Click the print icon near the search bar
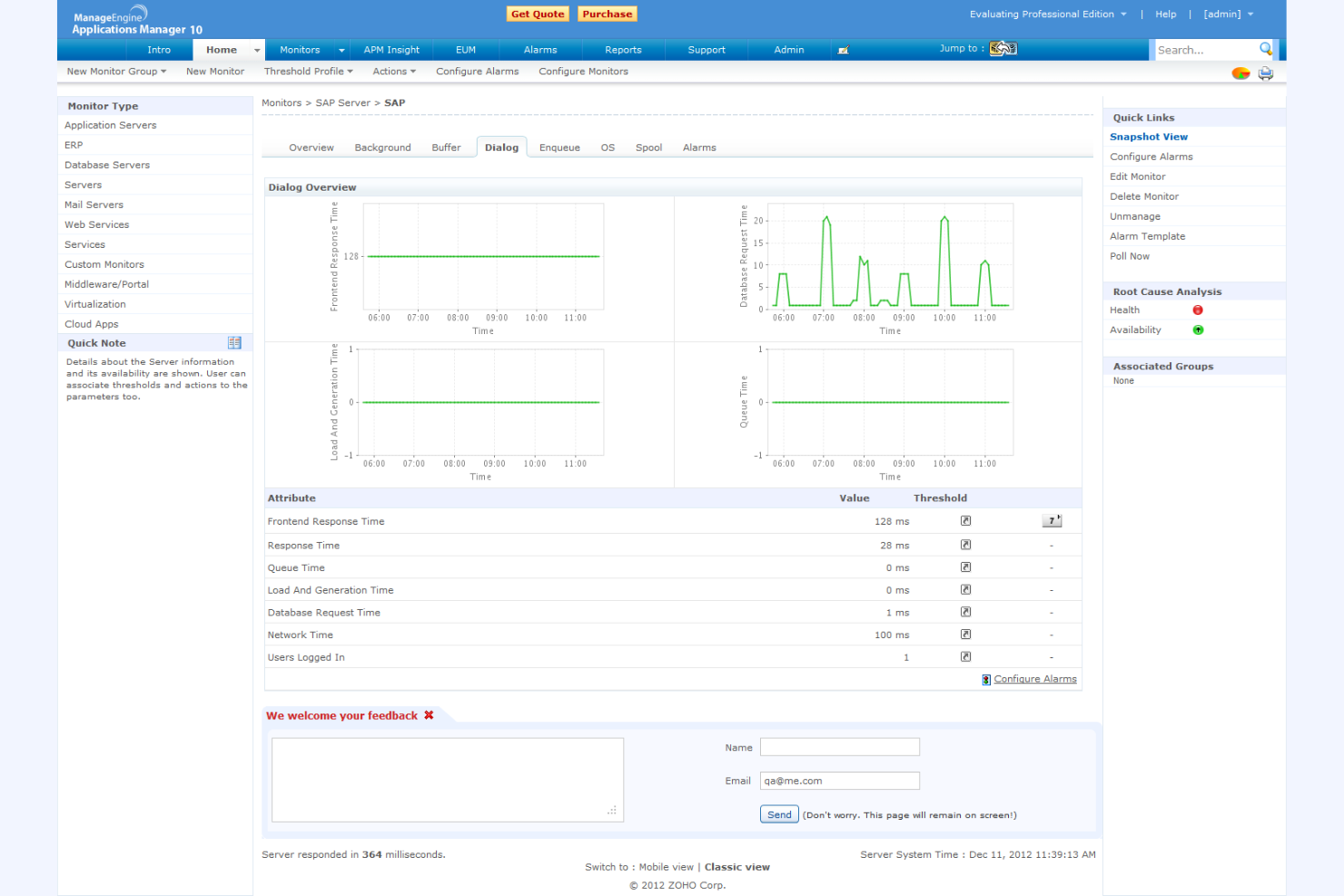The width and height of the screenshot is (1344, 896). (1265, 73)
